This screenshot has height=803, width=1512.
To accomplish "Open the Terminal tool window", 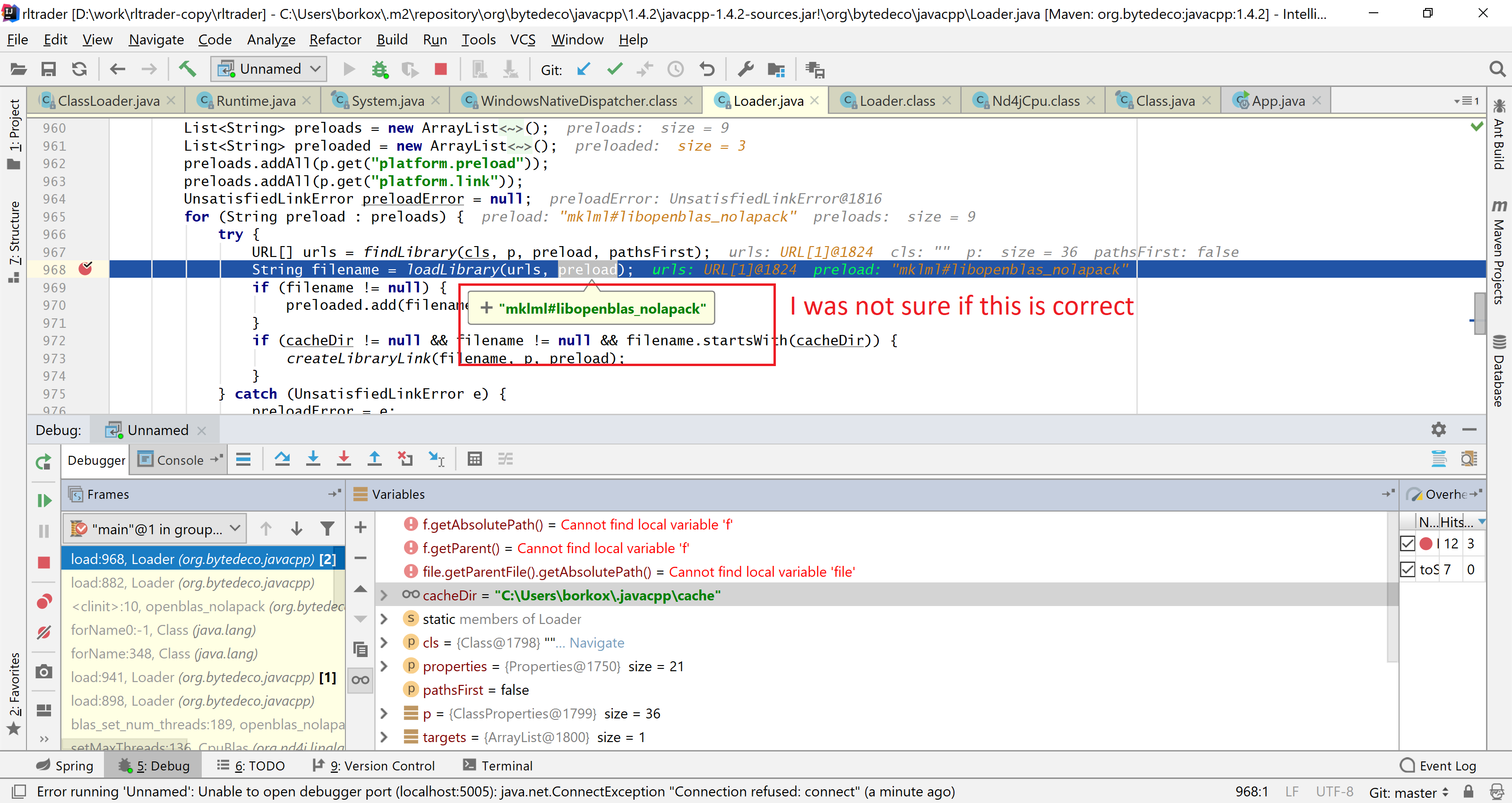I will pyautogui.click(x=497, y=765).
